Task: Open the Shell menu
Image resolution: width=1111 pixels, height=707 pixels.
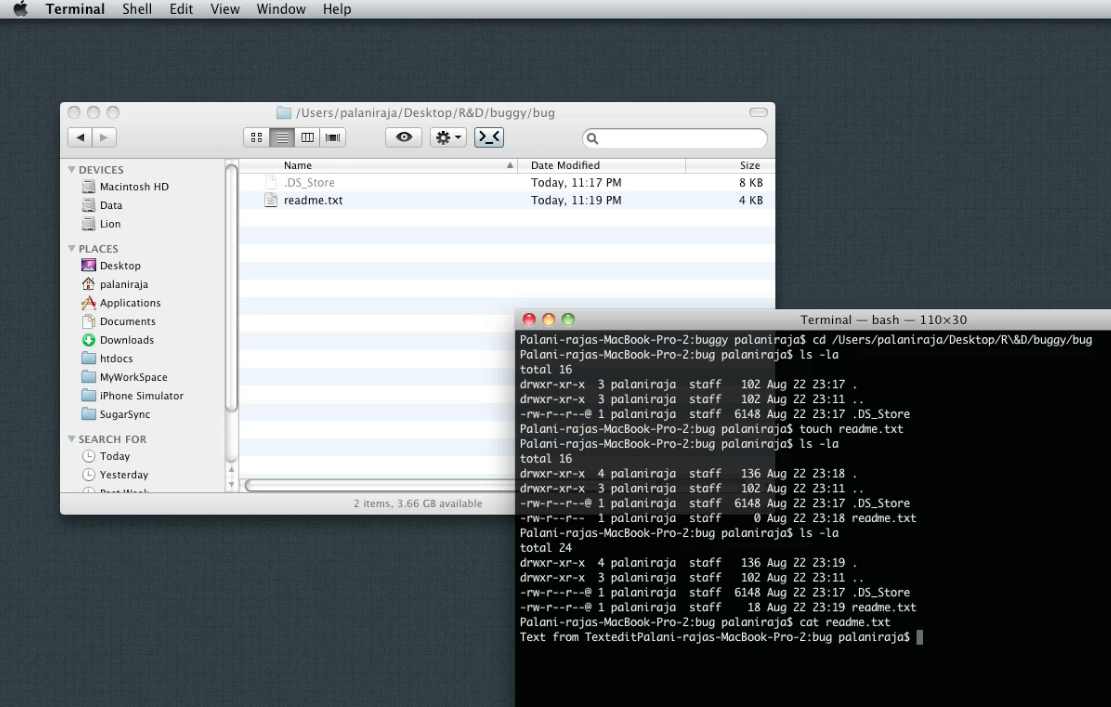Action: 137,9
